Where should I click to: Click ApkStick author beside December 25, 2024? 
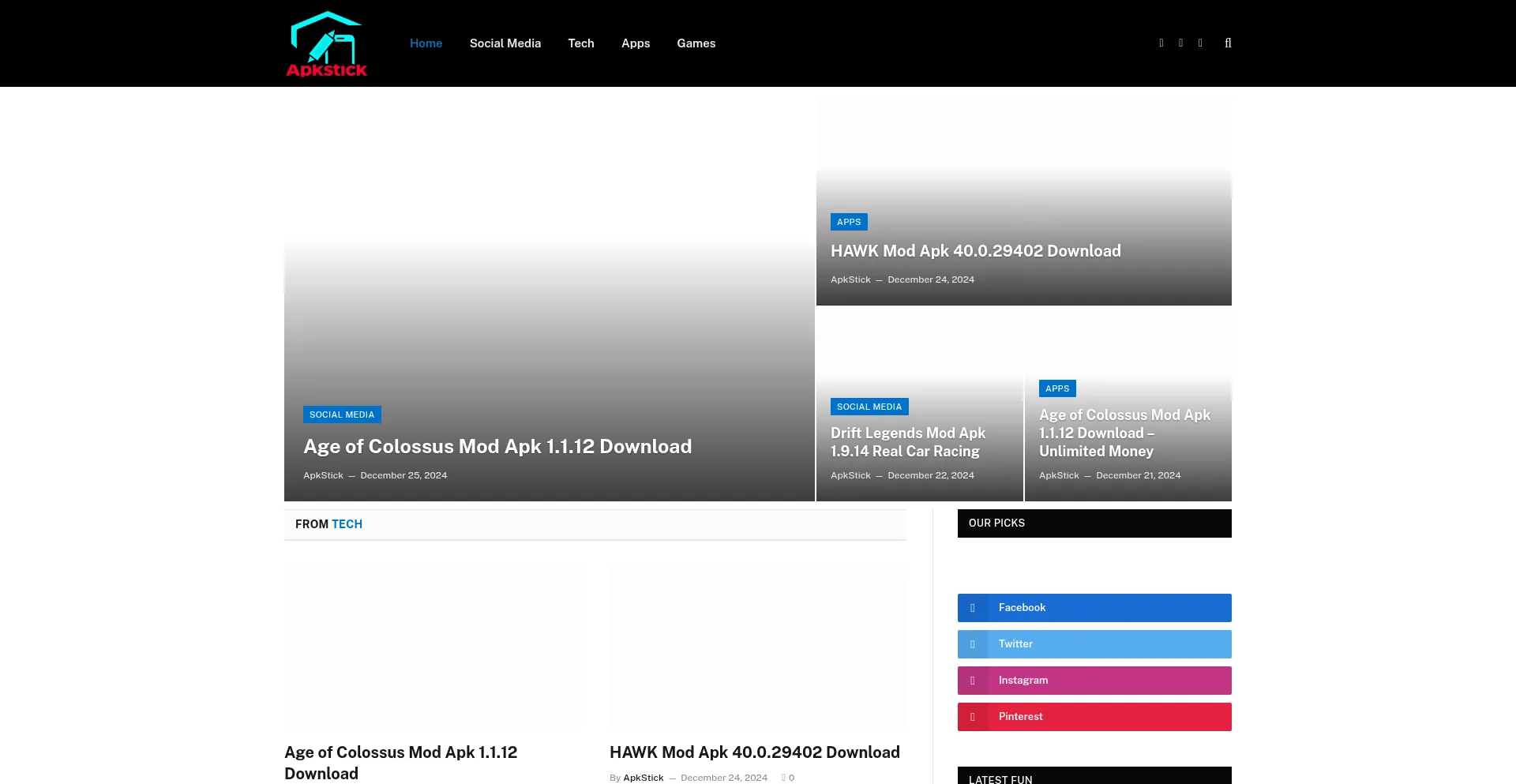point(323,475)
